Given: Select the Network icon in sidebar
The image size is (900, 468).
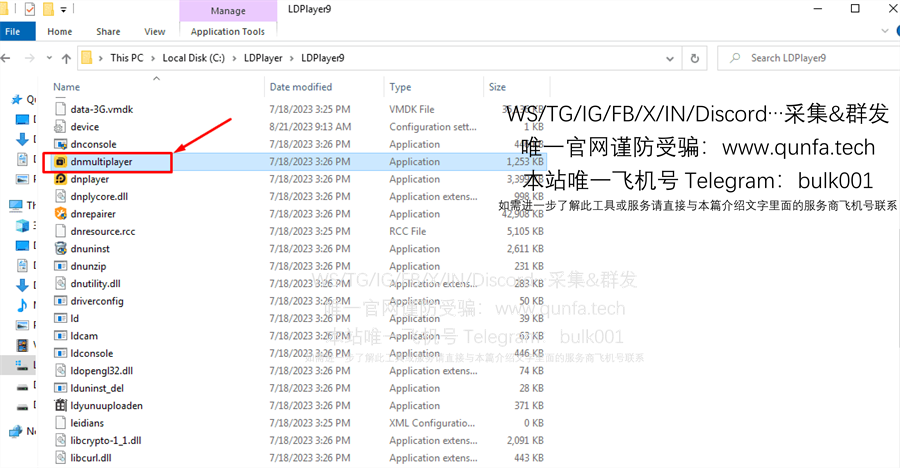Looking at the screenshot, I should pyautogui.click(x=15, y=431).
